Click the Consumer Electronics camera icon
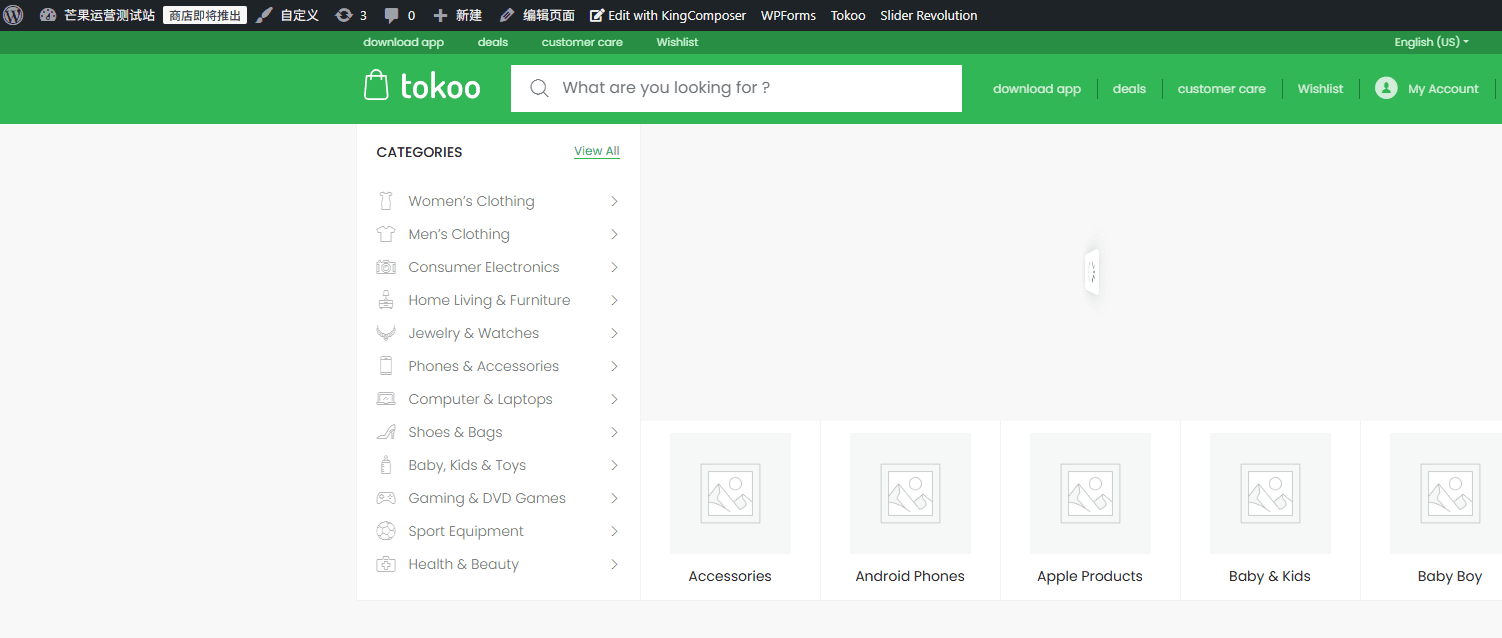Viewport: 1502px width, 638px height. pos(386,267)
